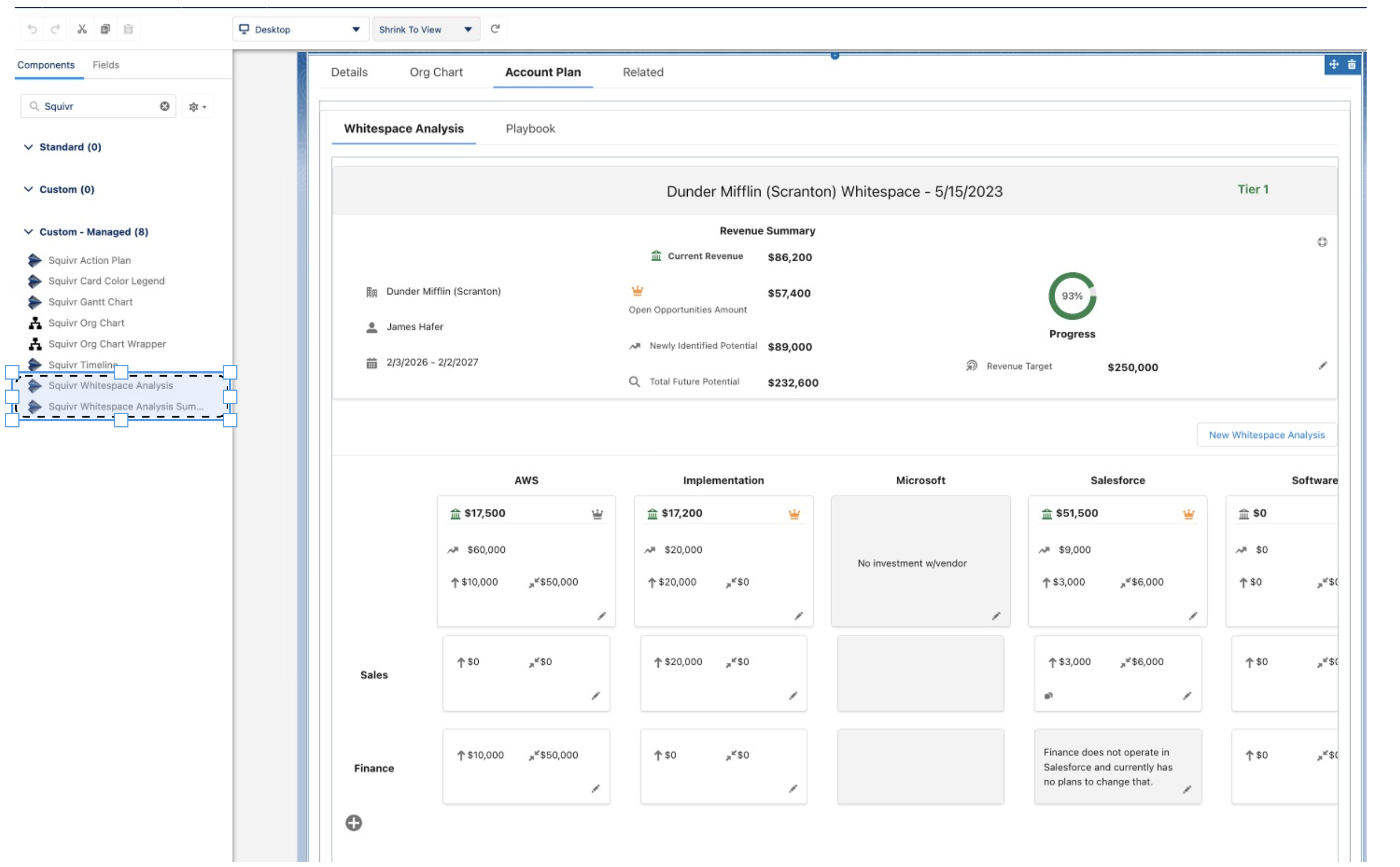This screenshot has width=1400, height=867.
Task: Open the Desktop device dropdown
Action: click(x=300, y=29)
